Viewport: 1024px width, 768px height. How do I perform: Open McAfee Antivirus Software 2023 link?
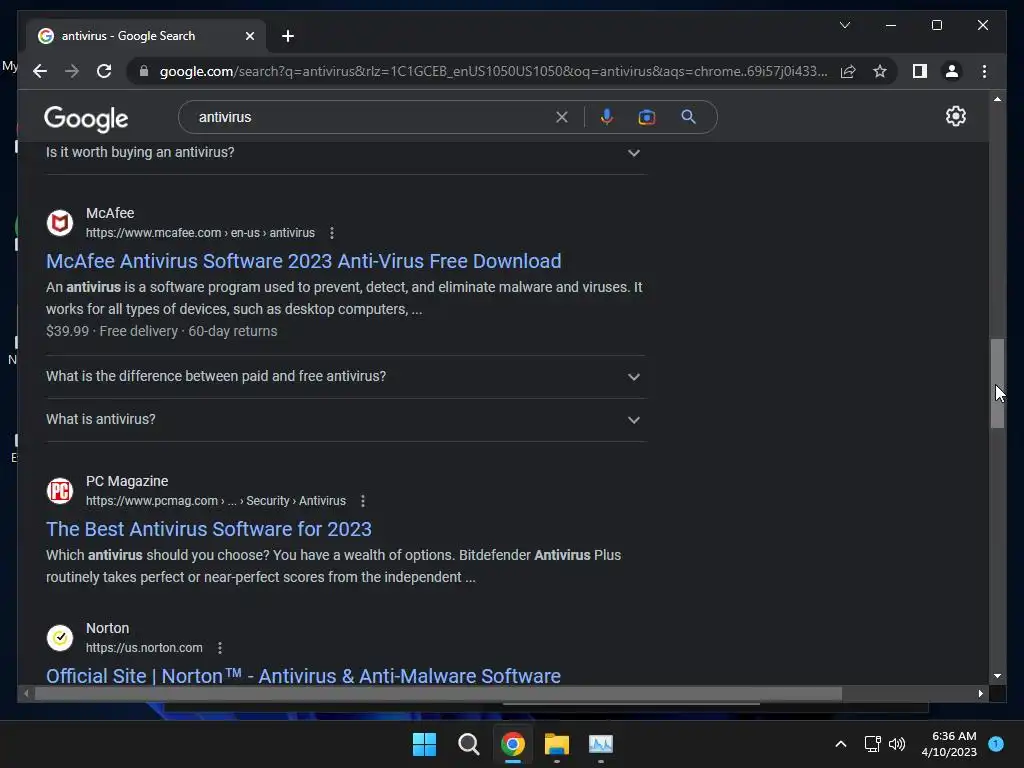point(304,261)
